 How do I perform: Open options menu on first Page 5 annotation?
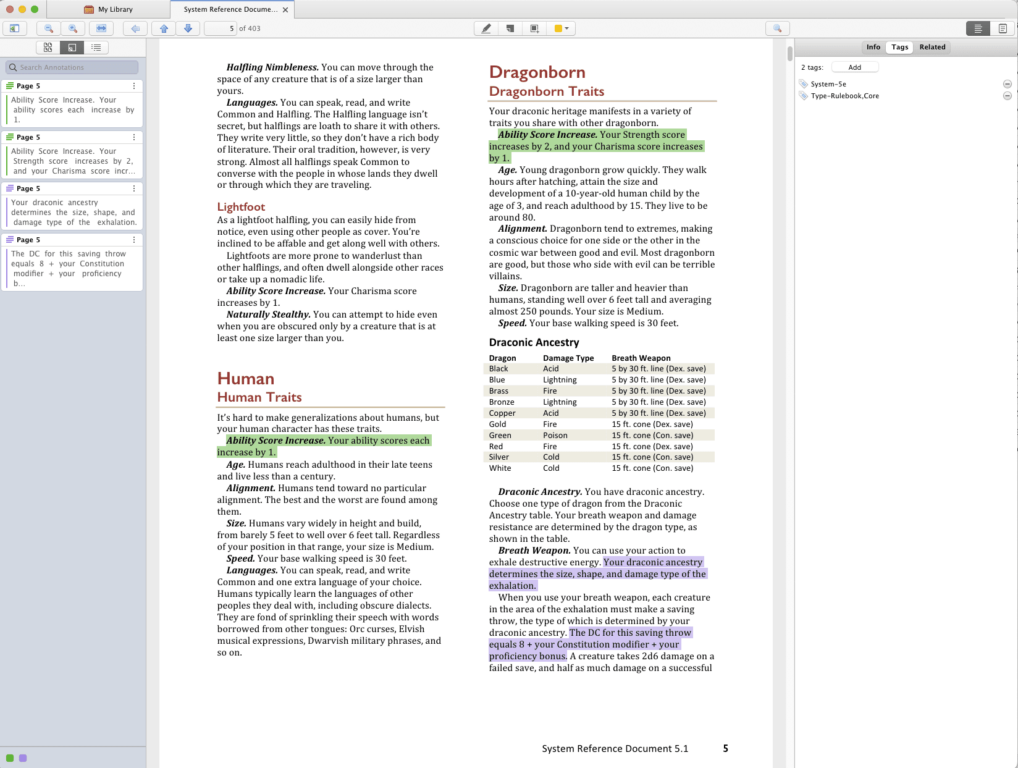click(x=134, y=84)
